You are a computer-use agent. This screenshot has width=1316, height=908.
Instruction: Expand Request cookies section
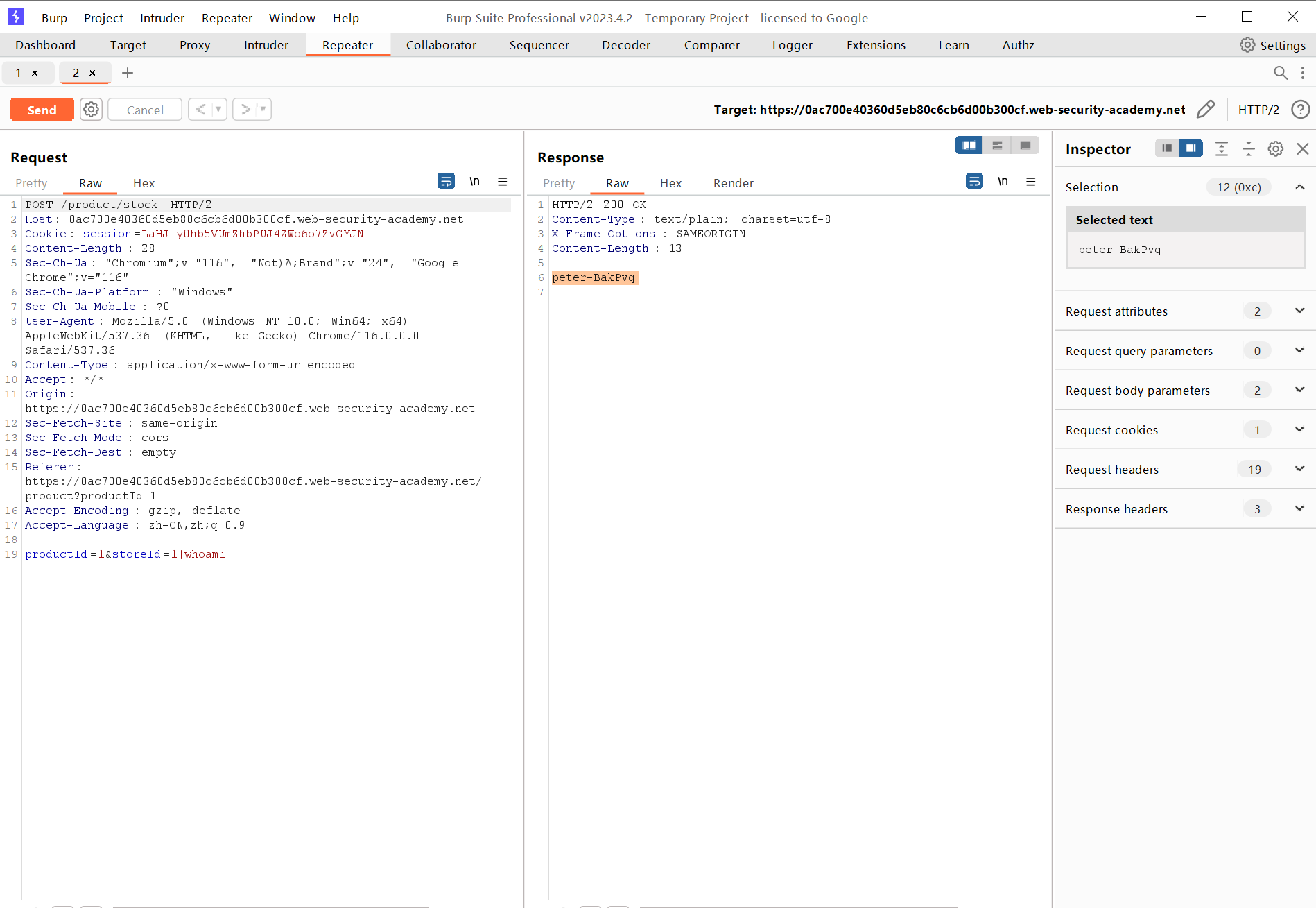point(1299,429)
